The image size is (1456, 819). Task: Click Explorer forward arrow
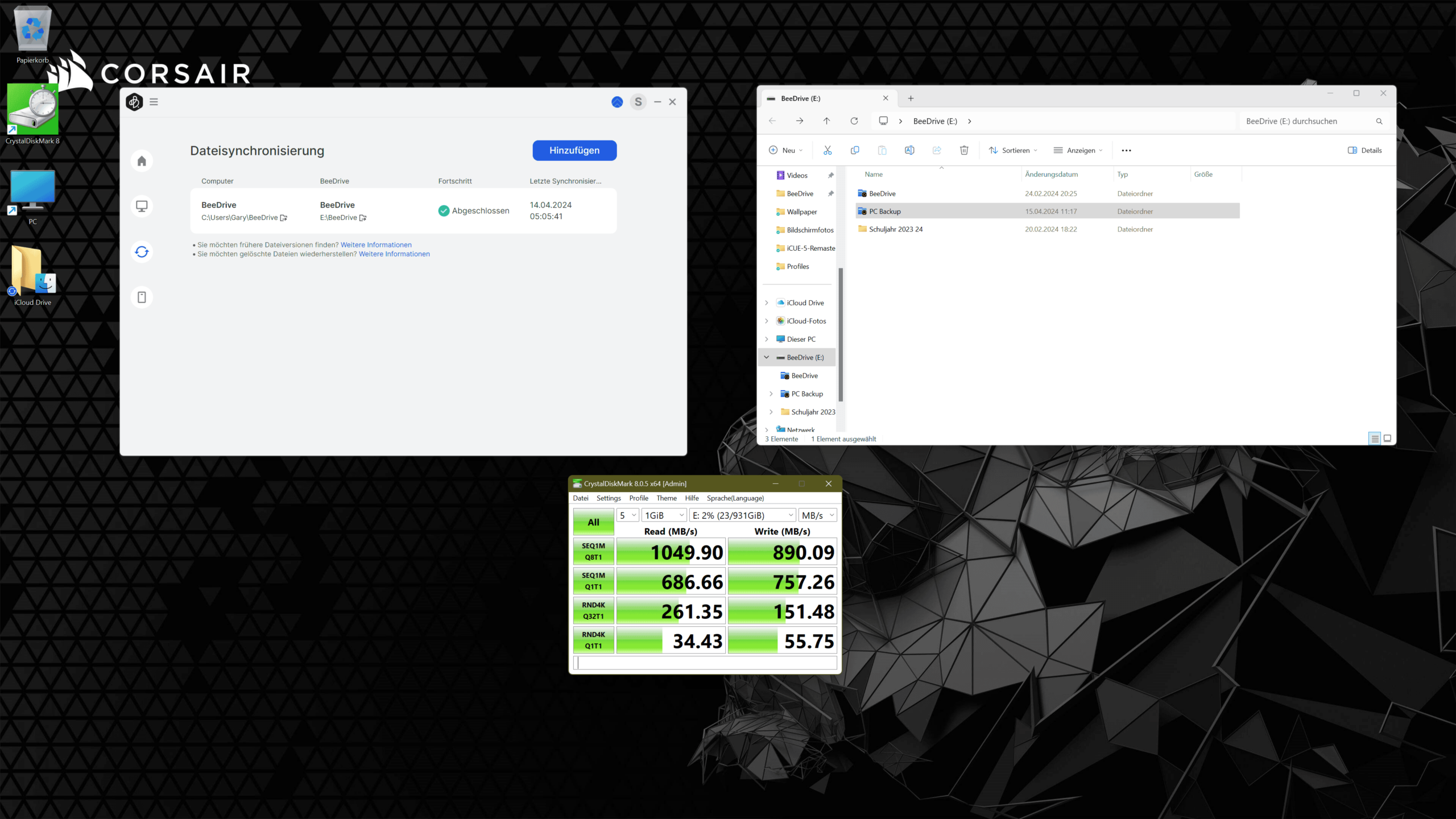click(x=799, y=121)
